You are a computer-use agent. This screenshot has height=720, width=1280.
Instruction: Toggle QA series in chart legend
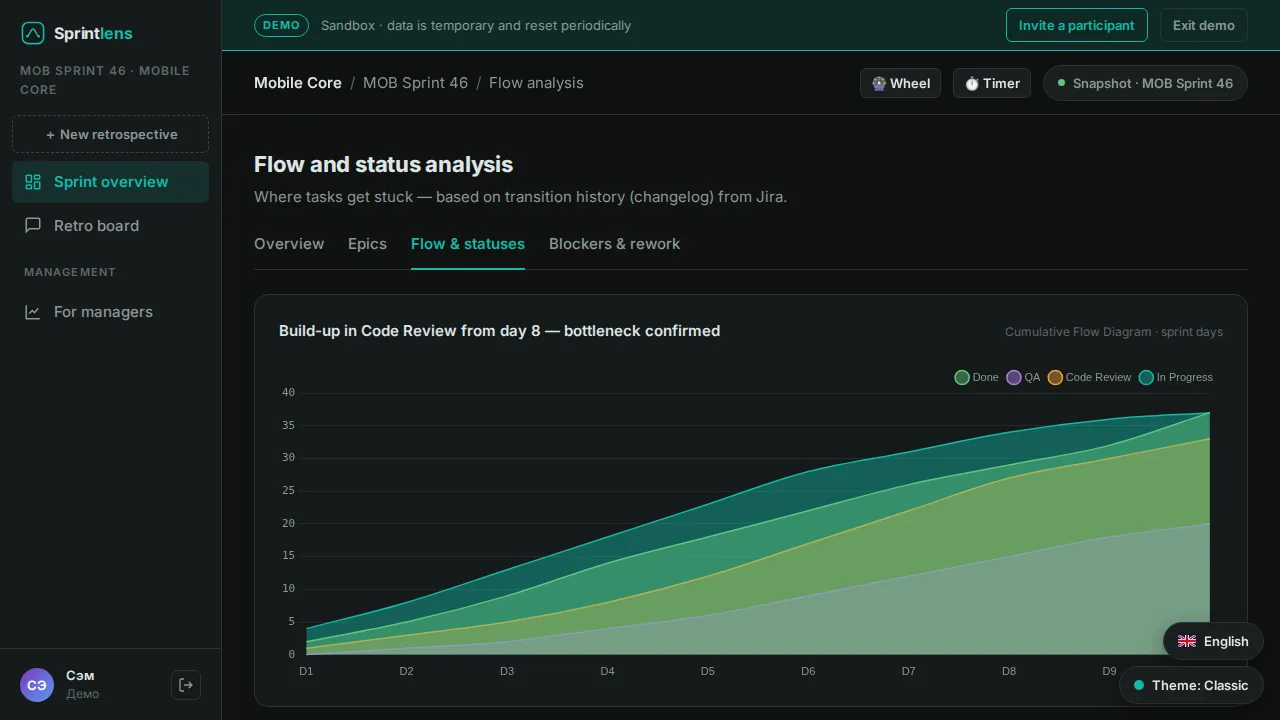1024,377
